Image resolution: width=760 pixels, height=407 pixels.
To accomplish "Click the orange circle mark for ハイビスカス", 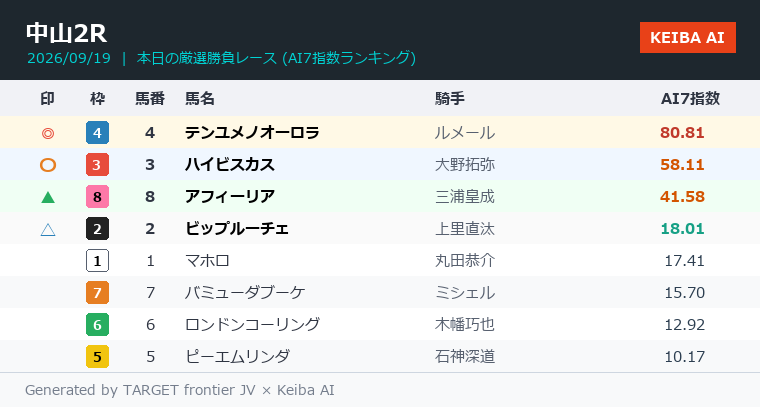I will 48,165.
